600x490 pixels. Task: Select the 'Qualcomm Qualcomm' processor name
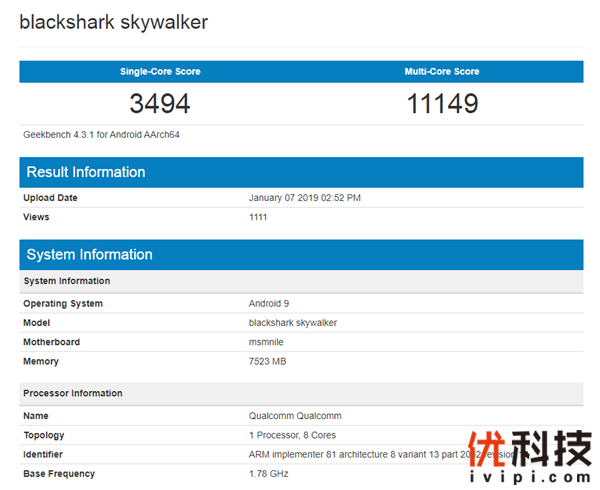coord(295,416)
